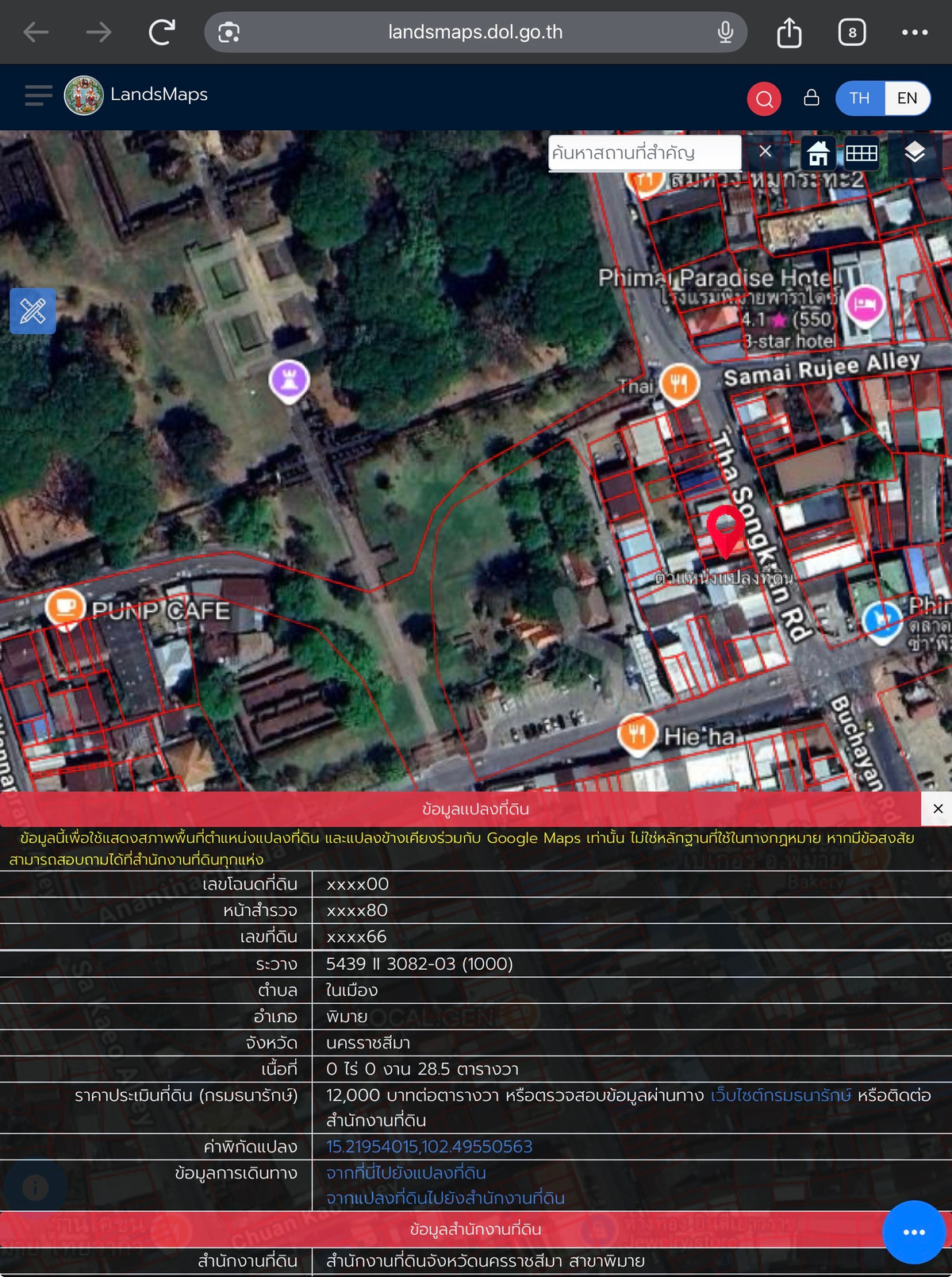Switch language to TH

click(x=860, y=98)
